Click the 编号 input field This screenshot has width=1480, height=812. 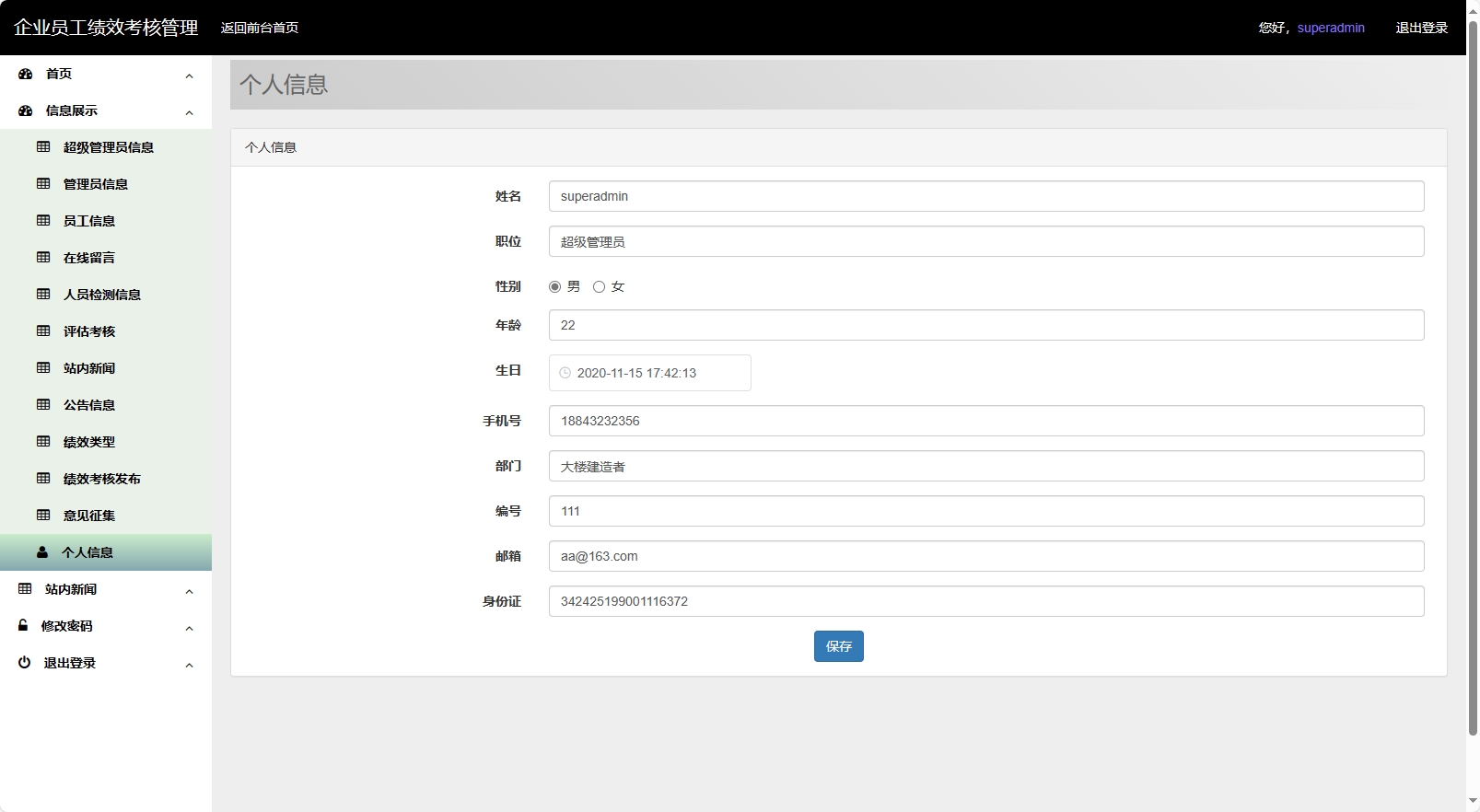point(986,511)
